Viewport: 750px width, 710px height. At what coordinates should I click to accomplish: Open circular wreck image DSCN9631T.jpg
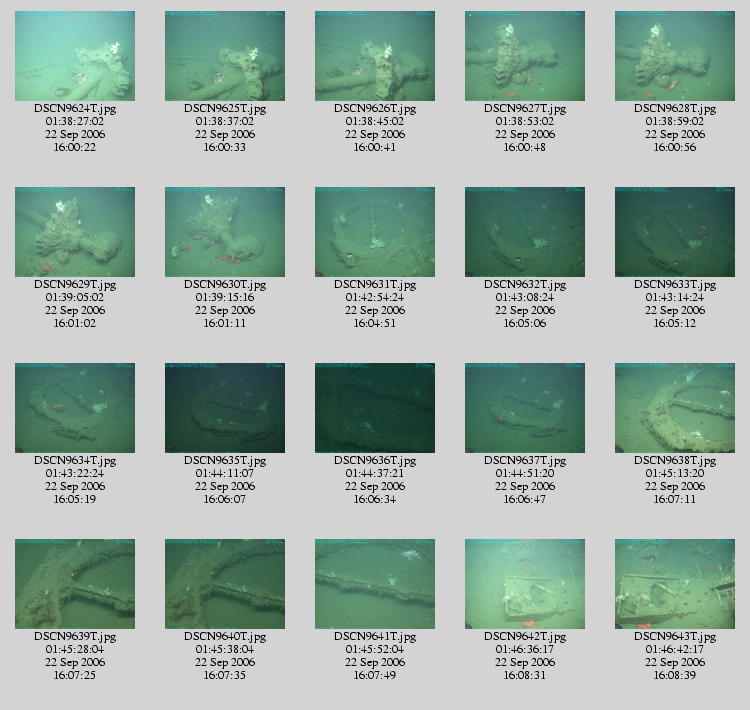click(x=375, y=232)
